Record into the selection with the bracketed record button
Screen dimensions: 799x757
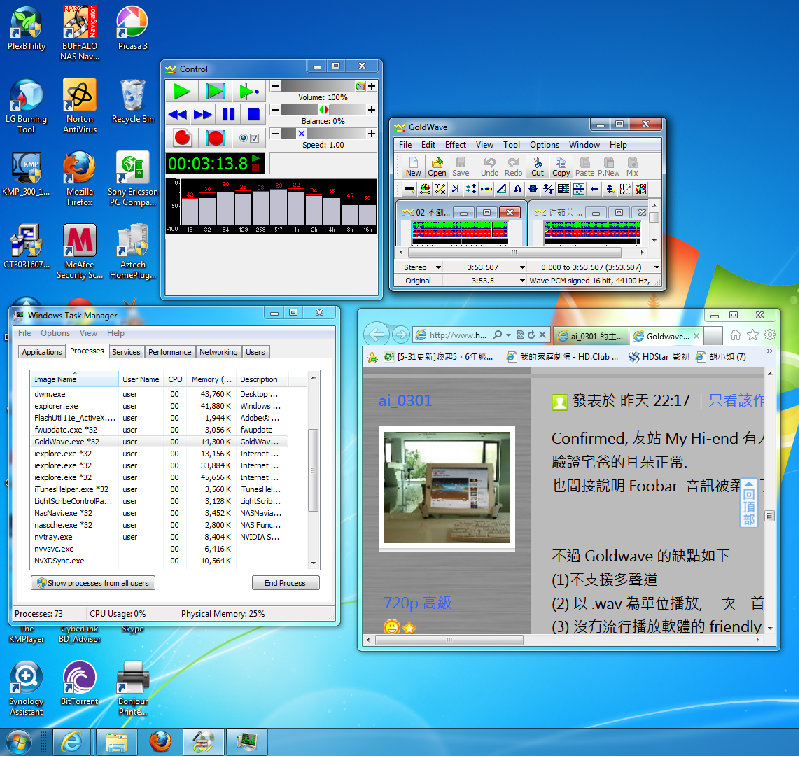(215, 138)
